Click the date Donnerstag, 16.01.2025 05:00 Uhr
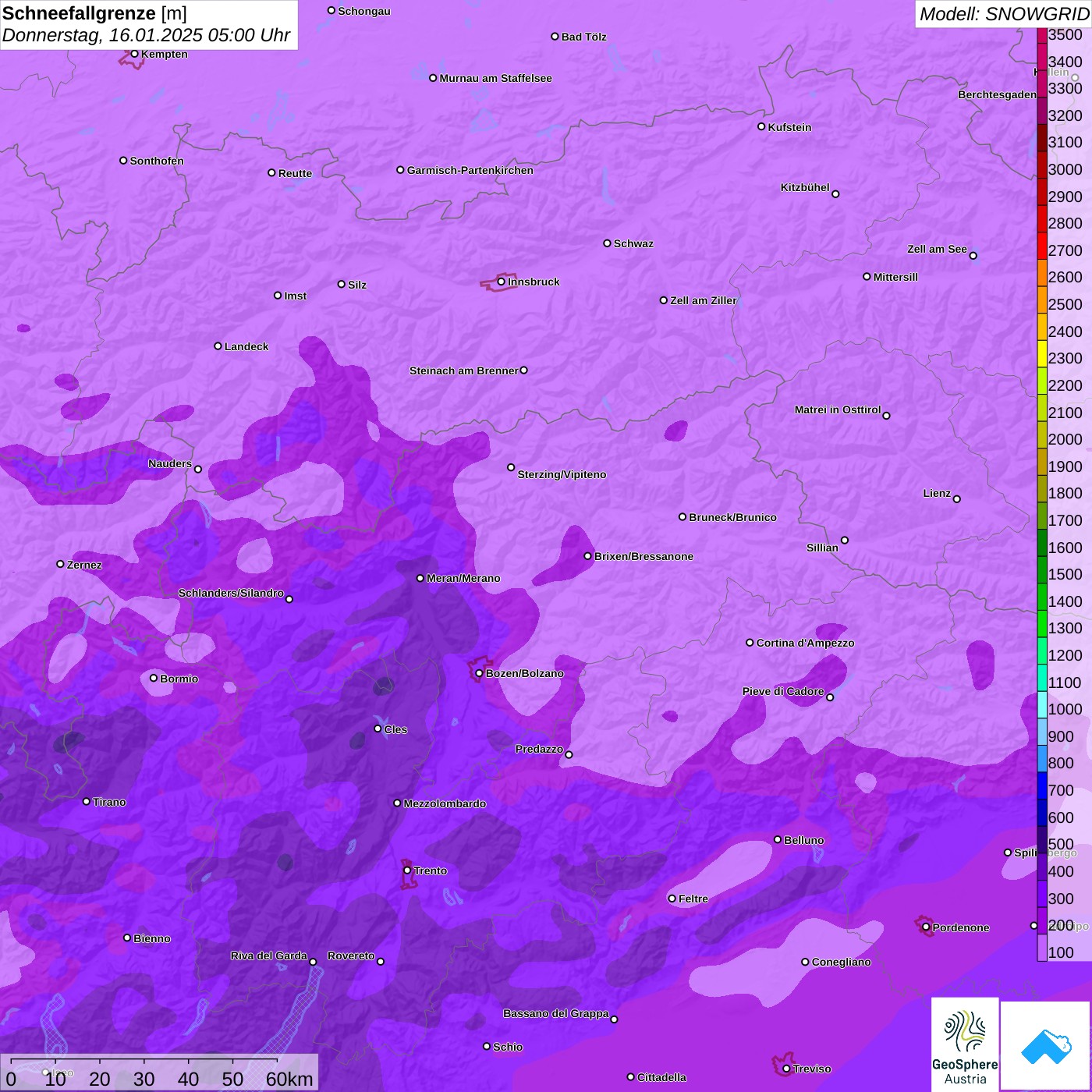Image resolution: width=1092 pixels, height=1092 pixels. click(146, 35)
